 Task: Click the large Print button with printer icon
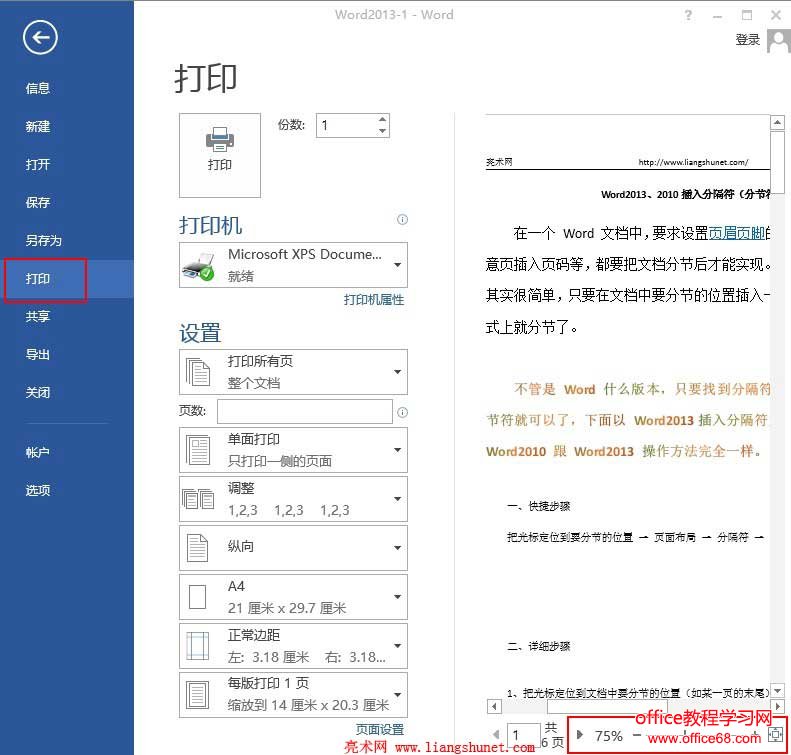click(x=220, y=155)
